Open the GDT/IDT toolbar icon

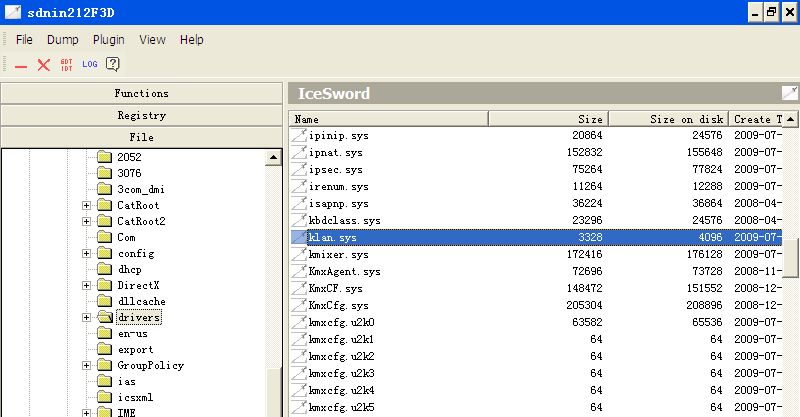tap(67, 65)
